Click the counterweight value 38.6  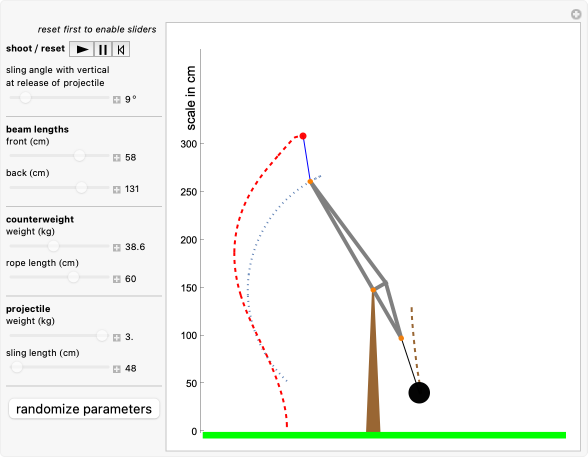tap(135, 247)
